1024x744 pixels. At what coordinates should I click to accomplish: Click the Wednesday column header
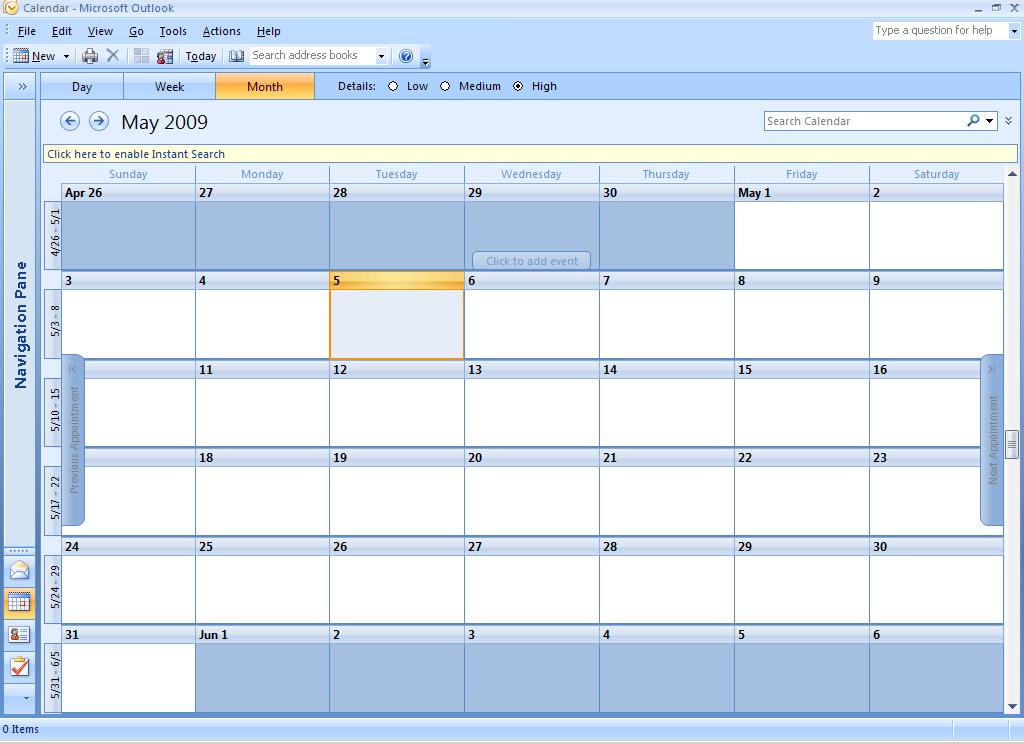click(x=531, y=174)
